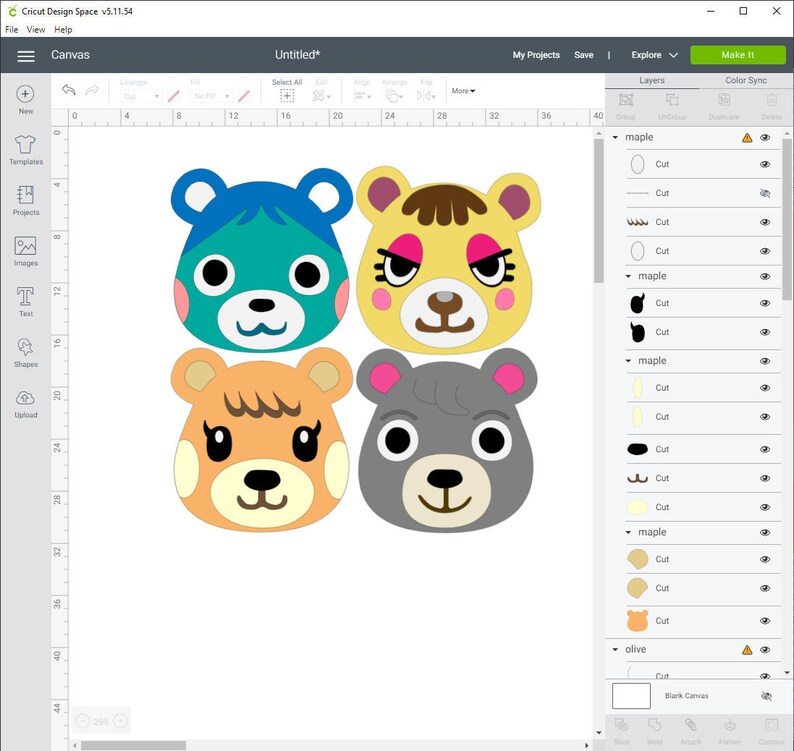Open the More toolbar dropdown
This screenshot has width=794, height=751.
[x=463, y=91]
